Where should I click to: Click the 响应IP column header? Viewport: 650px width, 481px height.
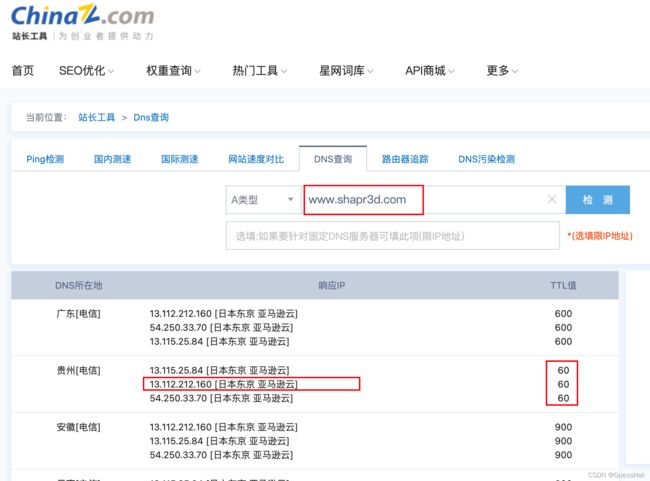[331, 285]
